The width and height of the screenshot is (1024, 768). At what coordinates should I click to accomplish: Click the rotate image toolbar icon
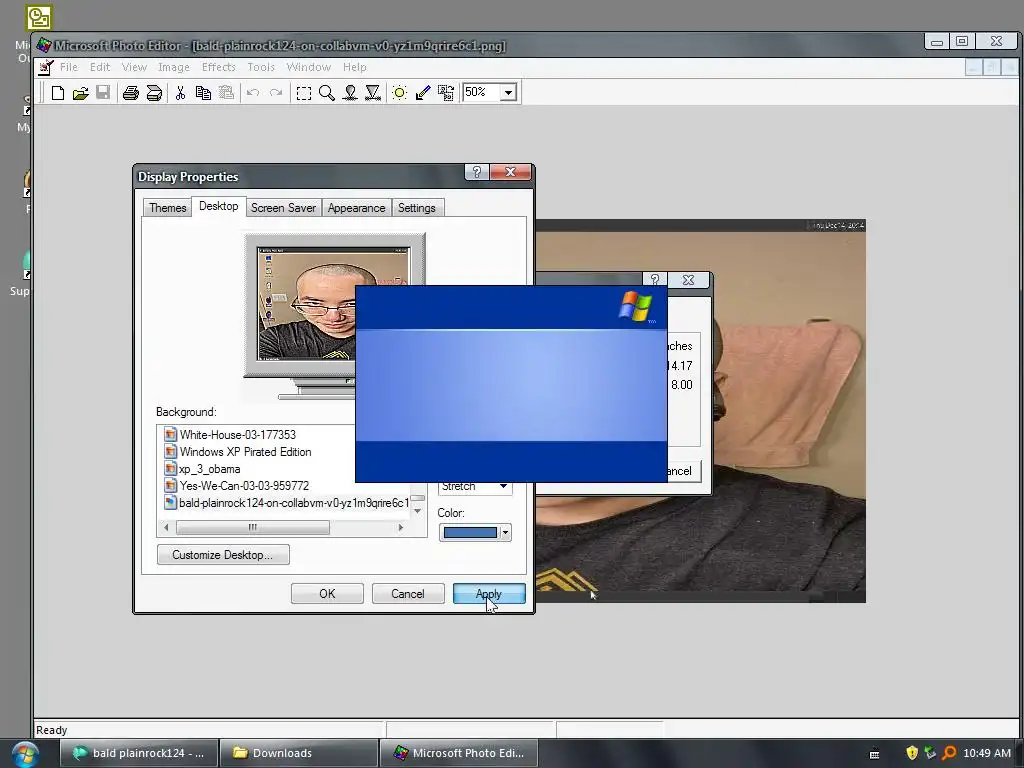point(446,93)
